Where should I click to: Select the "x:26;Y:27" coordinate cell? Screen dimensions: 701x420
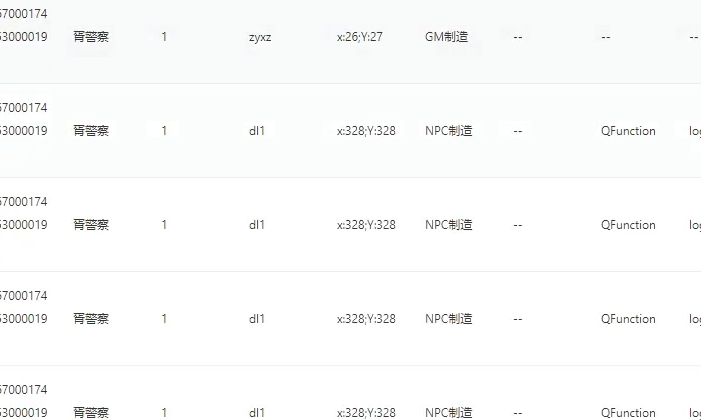tap(360, 37)
